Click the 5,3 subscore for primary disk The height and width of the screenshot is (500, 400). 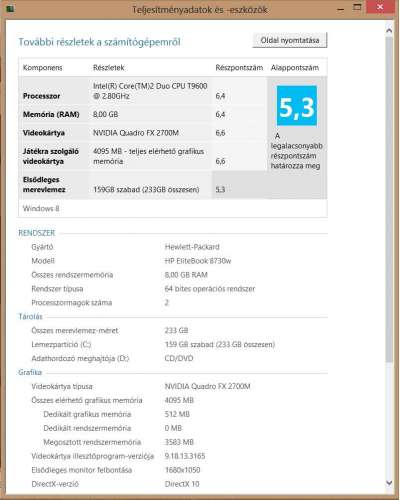click(x=220, y=189)
